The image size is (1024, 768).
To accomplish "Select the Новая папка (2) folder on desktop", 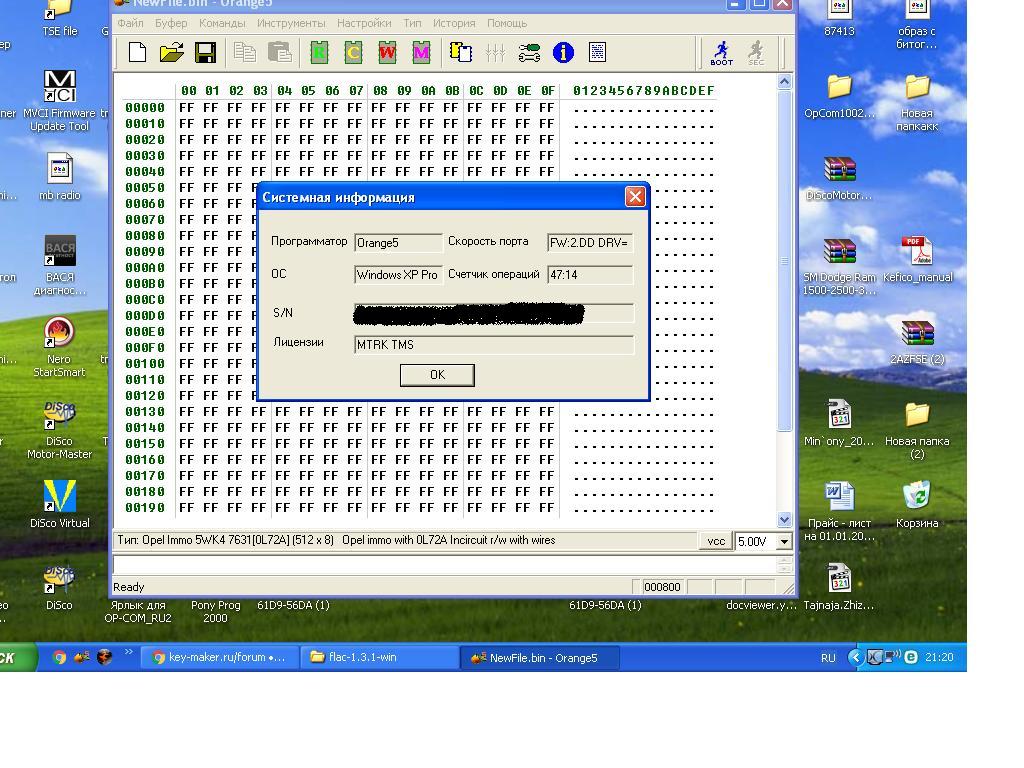I will click(x=917, y=430).
